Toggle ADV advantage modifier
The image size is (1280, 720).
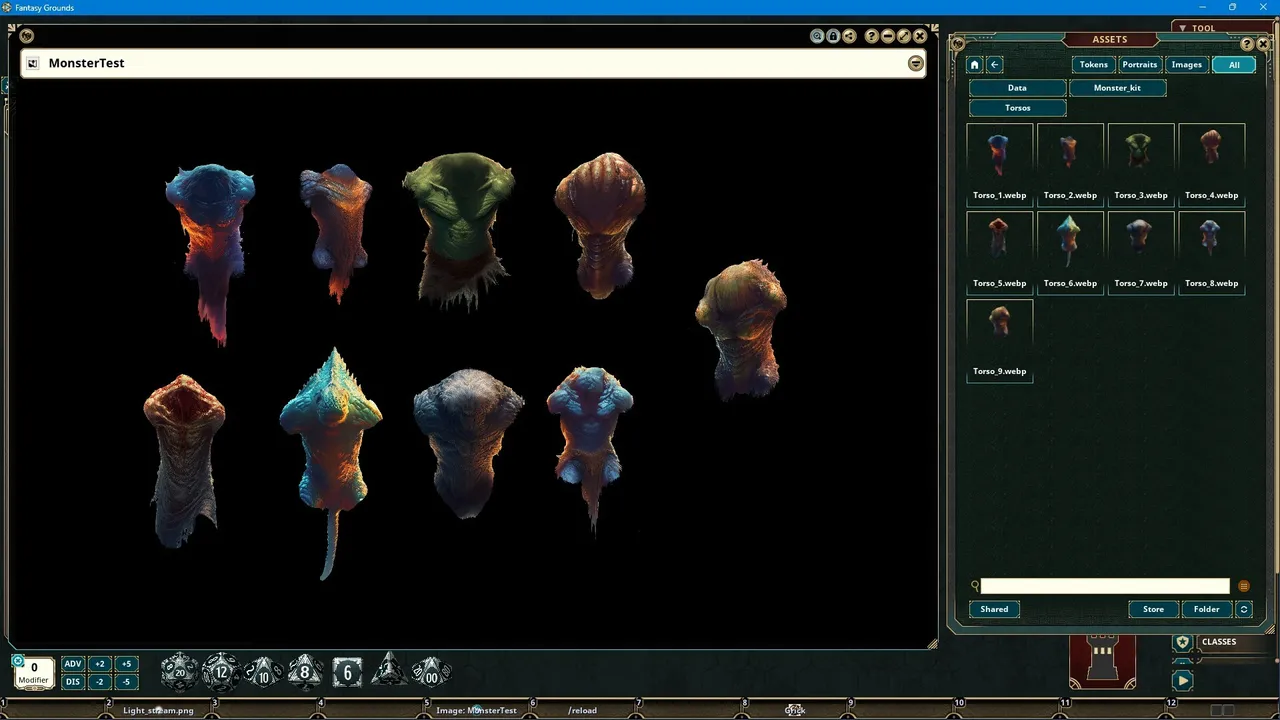point(73,664)
